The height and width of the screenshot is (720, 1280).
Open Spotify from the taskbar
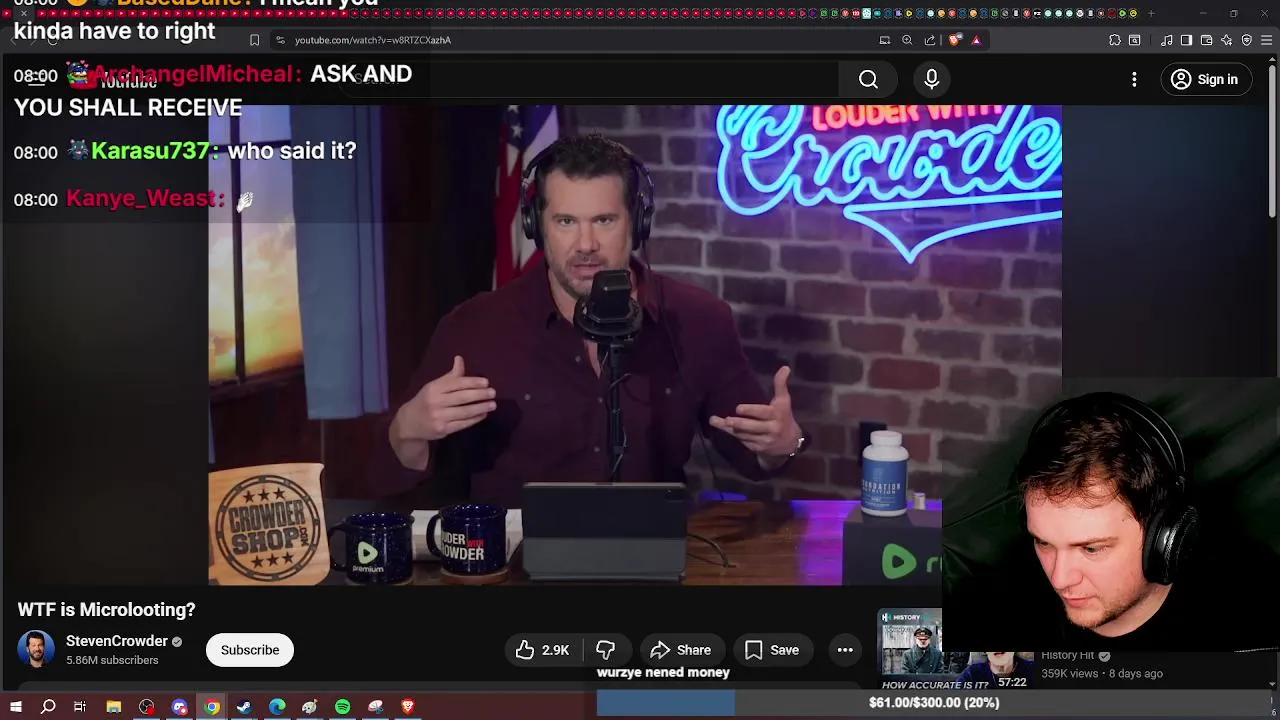(x=343, y=707)
